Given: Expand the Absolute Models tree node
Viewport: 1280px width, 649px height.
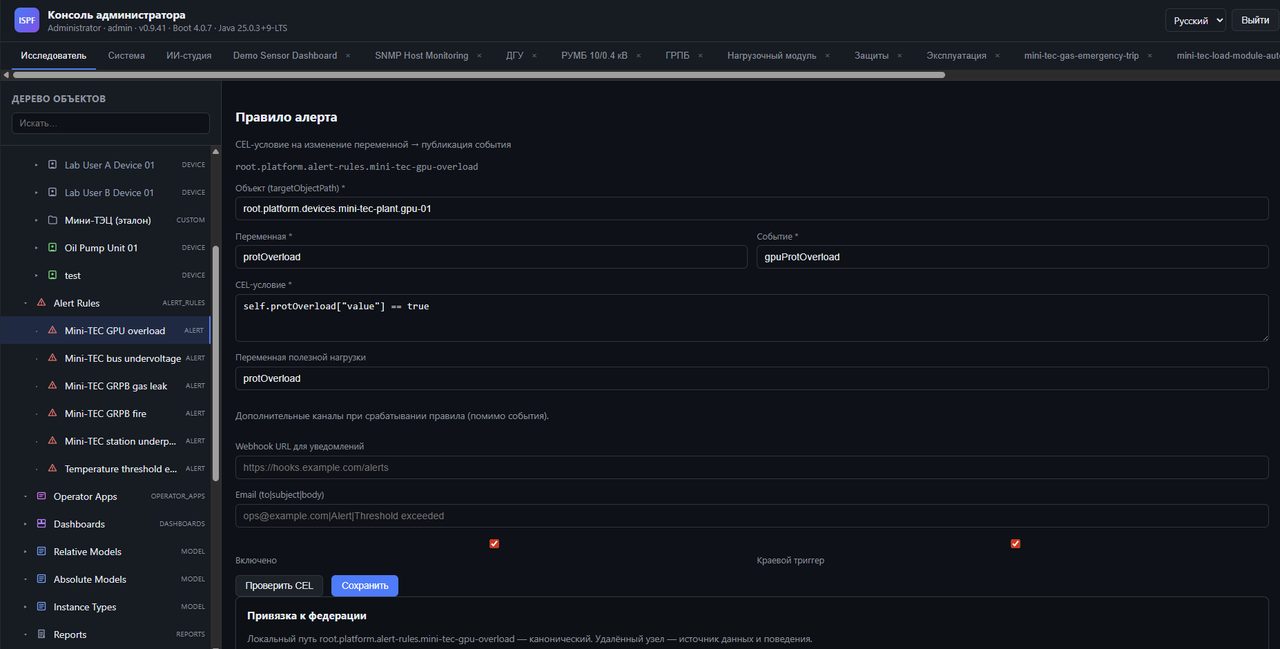Looking at the screenshot, I should tap(25, 579).
